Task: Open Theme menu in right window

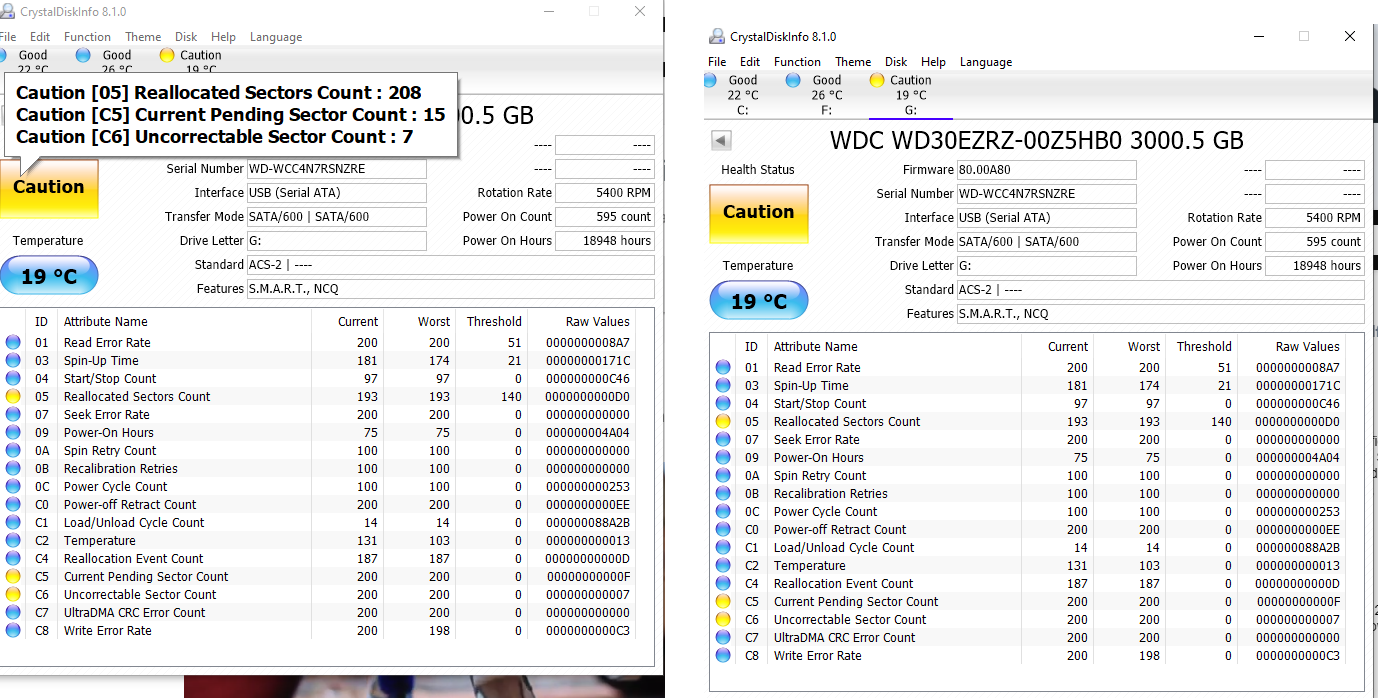Action: 853,62
